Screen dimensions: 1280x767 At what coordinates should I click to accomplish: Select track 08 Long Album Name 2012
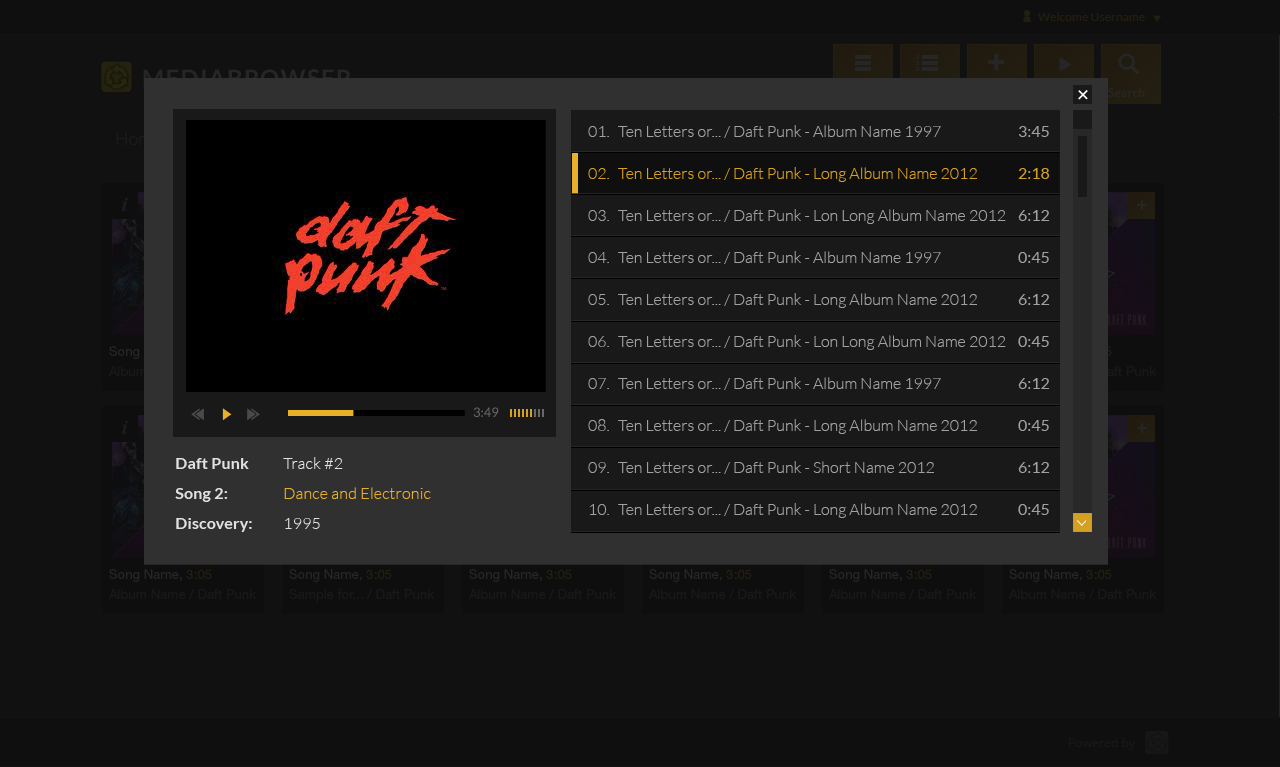pos(815,425)
